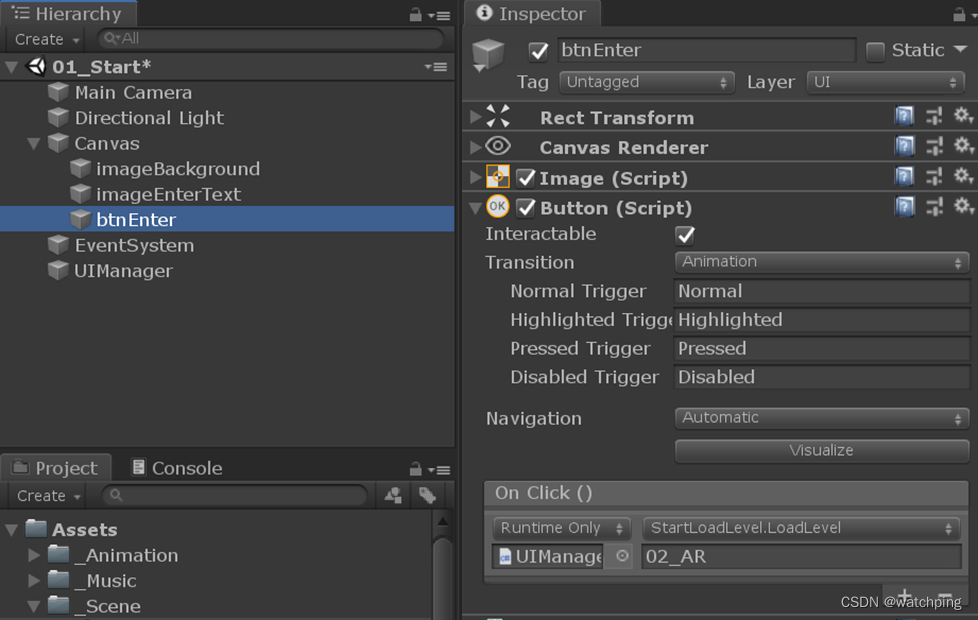Collapse the Canvas object in Hierarchy
This screenshot has width=978, height=620.
(x=34, y=144)
